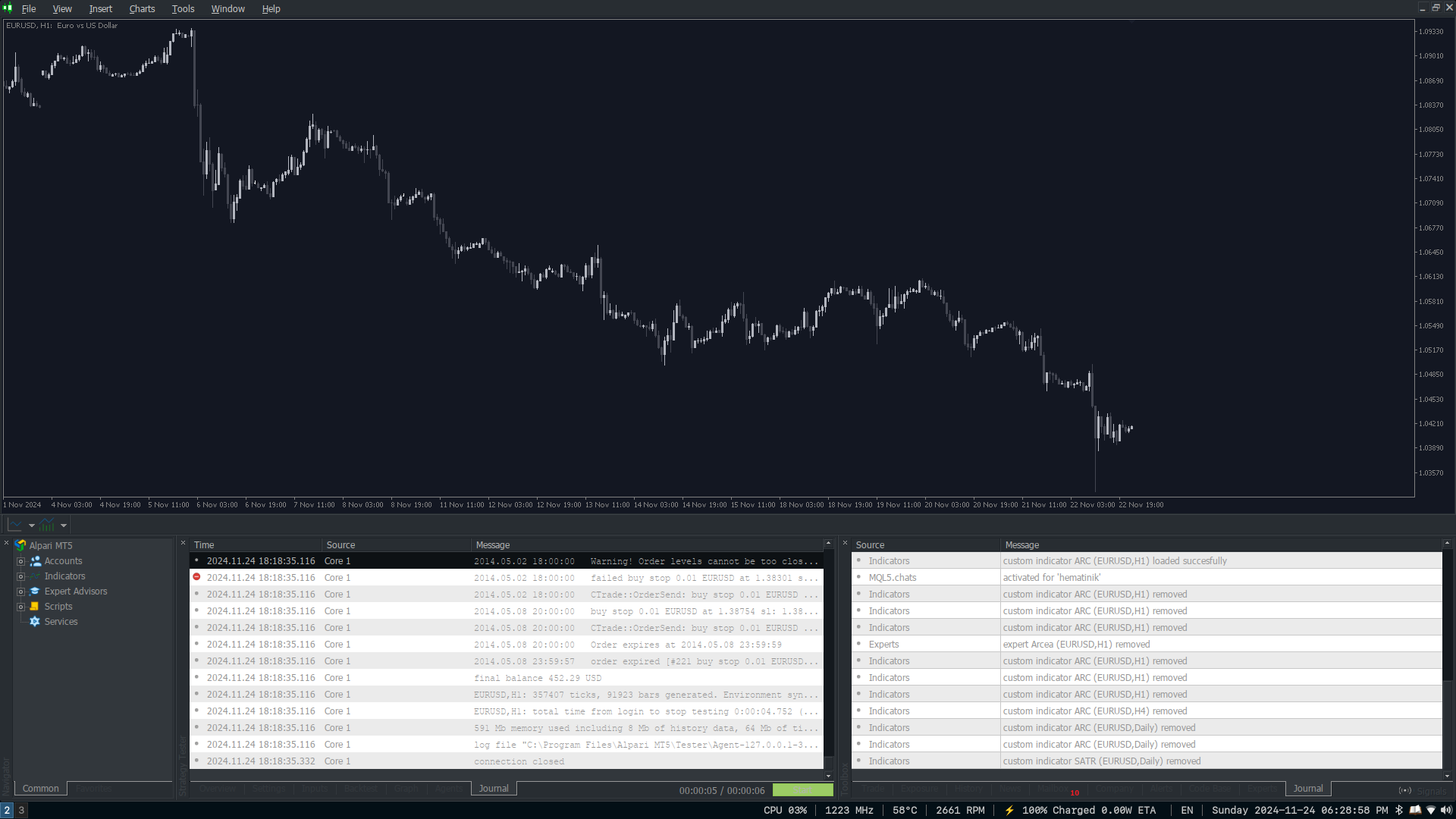The height and width of the screenshot is (819, 1456).
Task: Close the Toolbox panel with its X
Action: click(x=845, y=543)
